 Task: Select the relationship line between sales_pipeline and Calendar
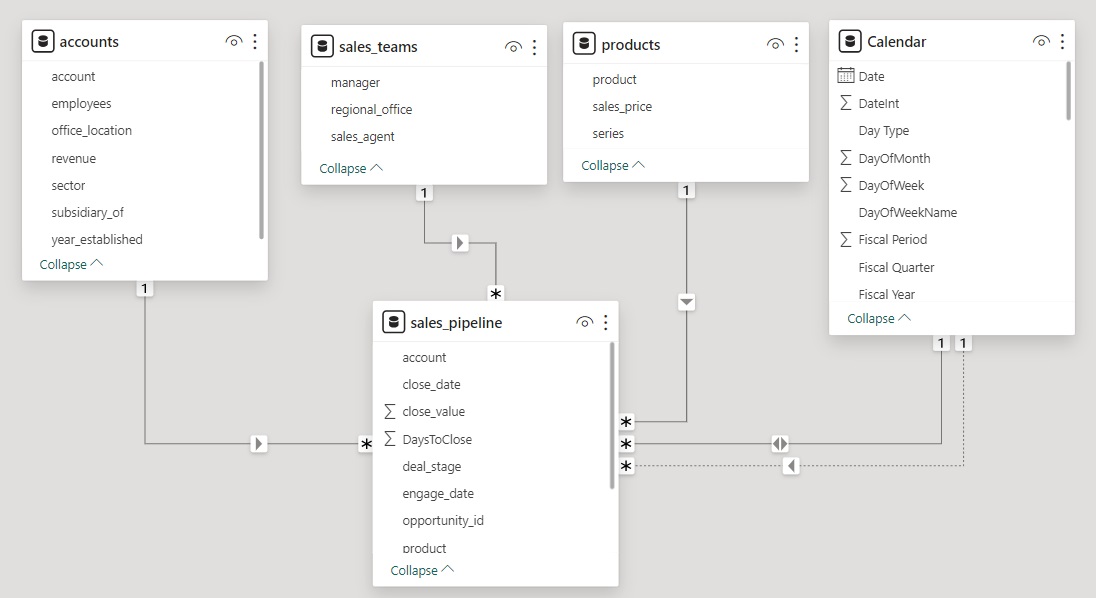779,443
